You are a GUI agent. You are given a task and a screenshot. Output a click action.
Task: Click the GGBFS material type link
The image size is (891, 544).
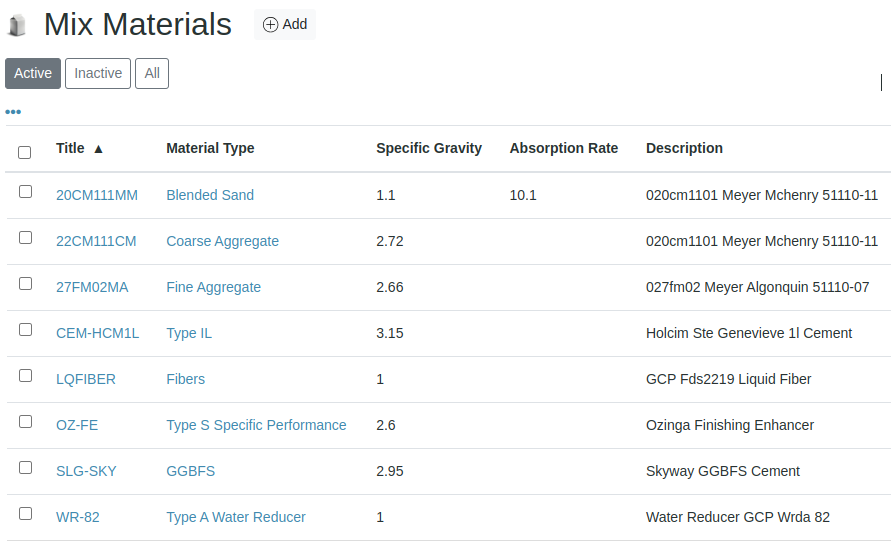pos(190,471)
